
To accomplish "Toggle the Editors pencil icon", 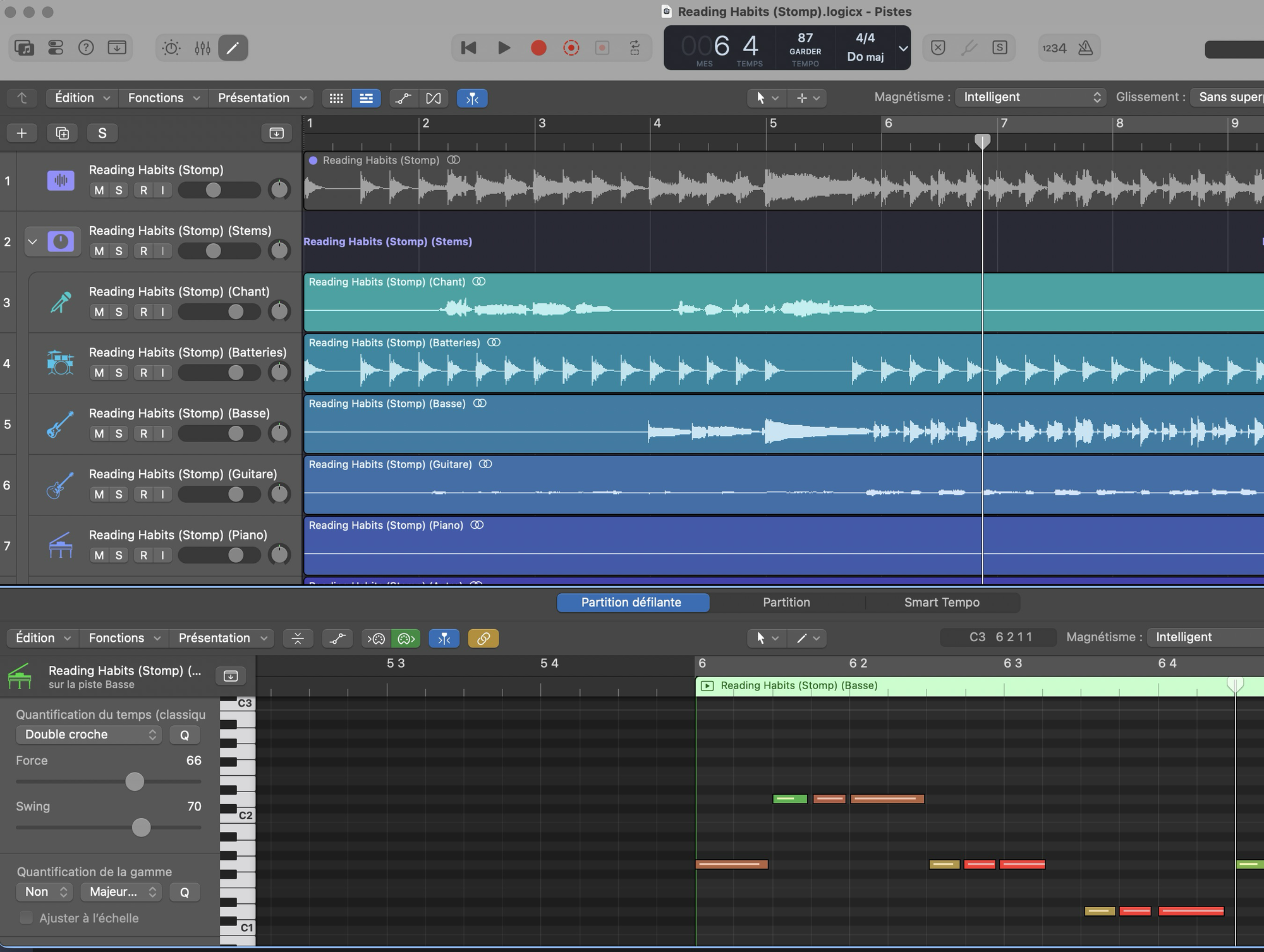I will [x=233, y=47].
